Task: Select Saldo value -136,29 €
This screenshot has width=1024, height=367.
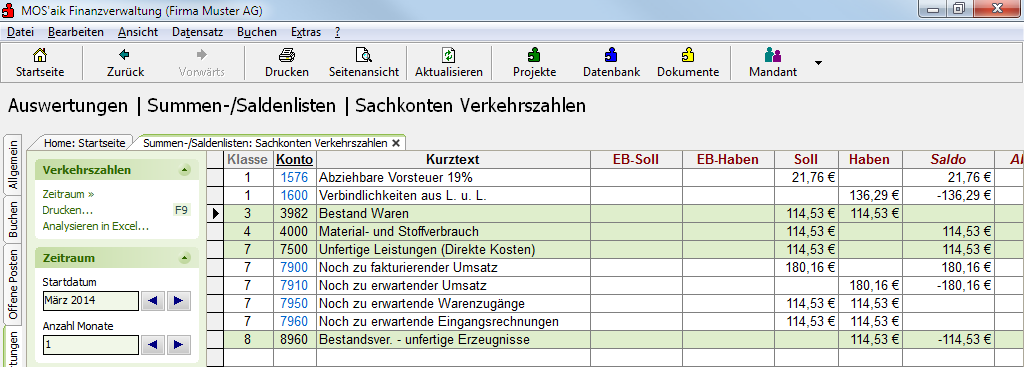Action: [948, 195]
